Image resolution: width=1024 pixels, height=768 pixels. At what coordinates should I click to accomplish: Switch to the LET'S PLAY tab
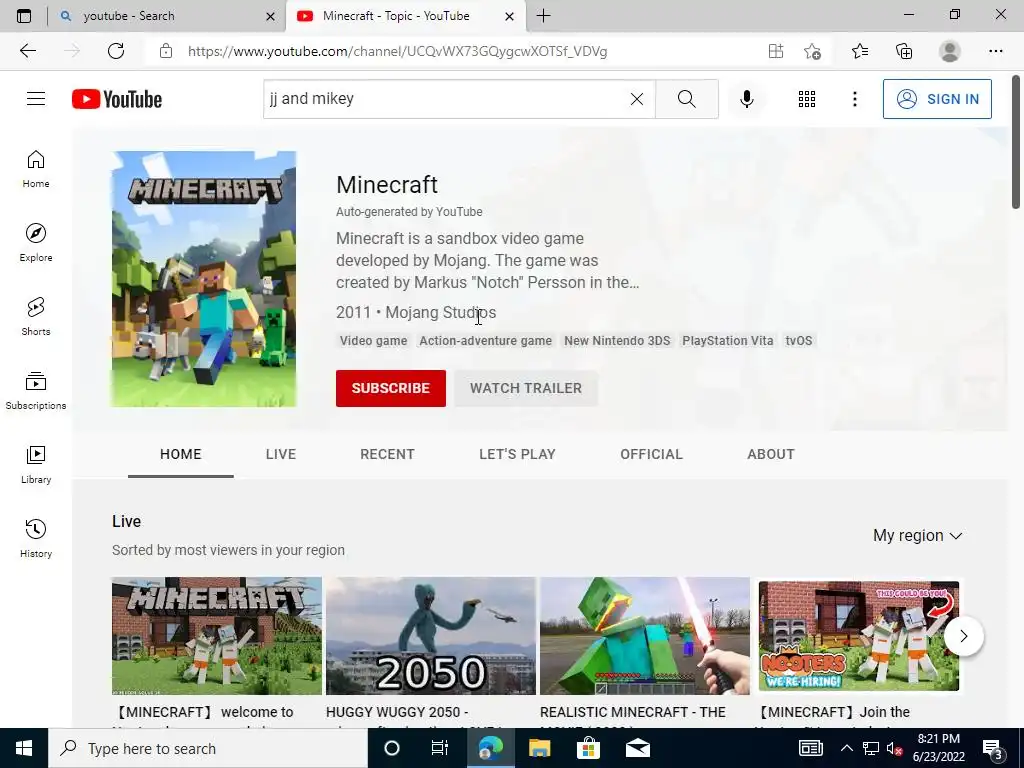pyautogui.click(x=517, y=454)
